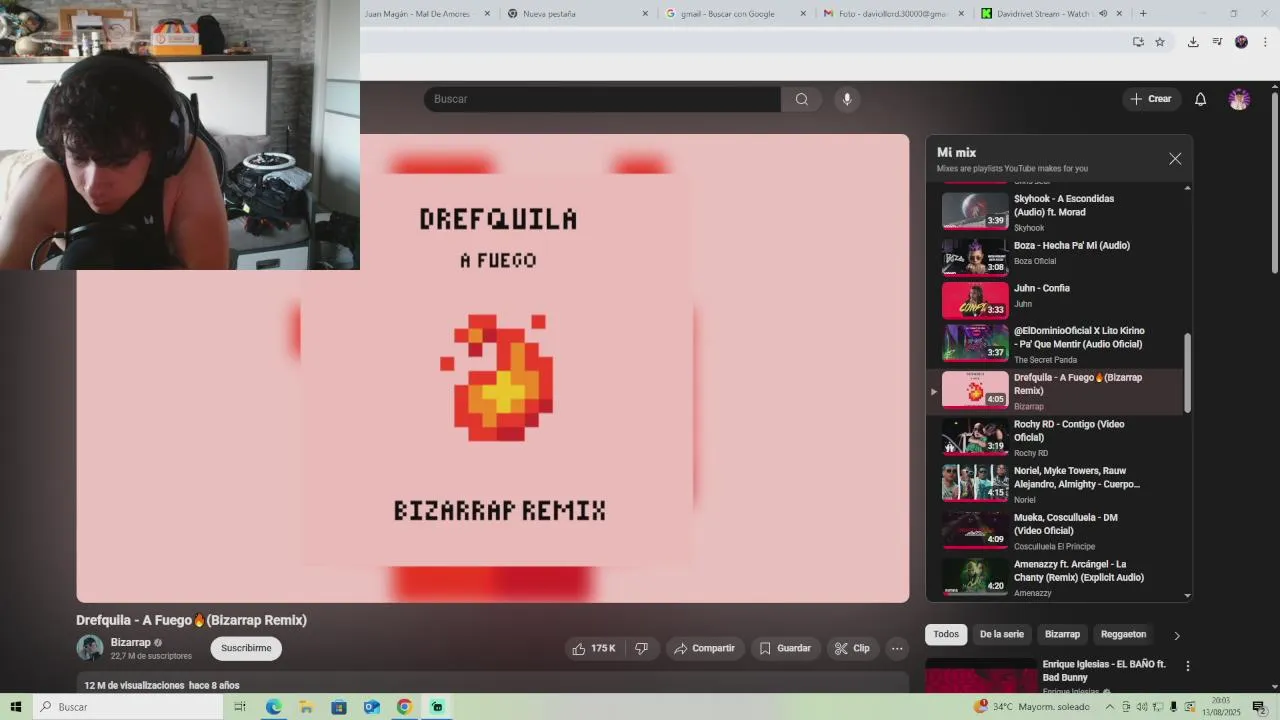Save video with Guardar button
Image resolution: width=1280 pixels, height=720 pixels.
(x=785, y=648)
